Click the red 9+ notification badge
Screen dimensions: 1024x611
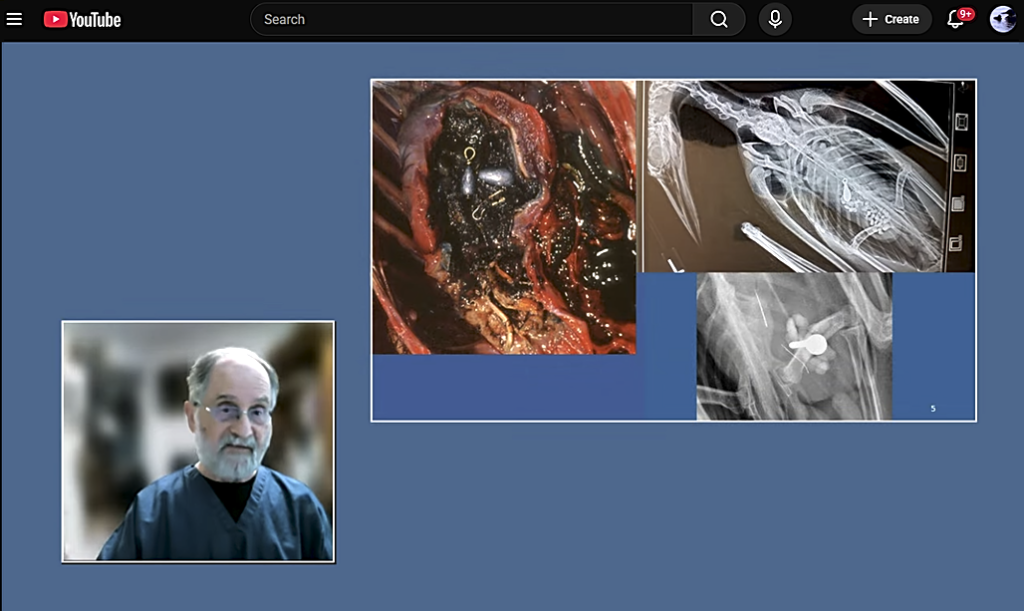point(966,14)
